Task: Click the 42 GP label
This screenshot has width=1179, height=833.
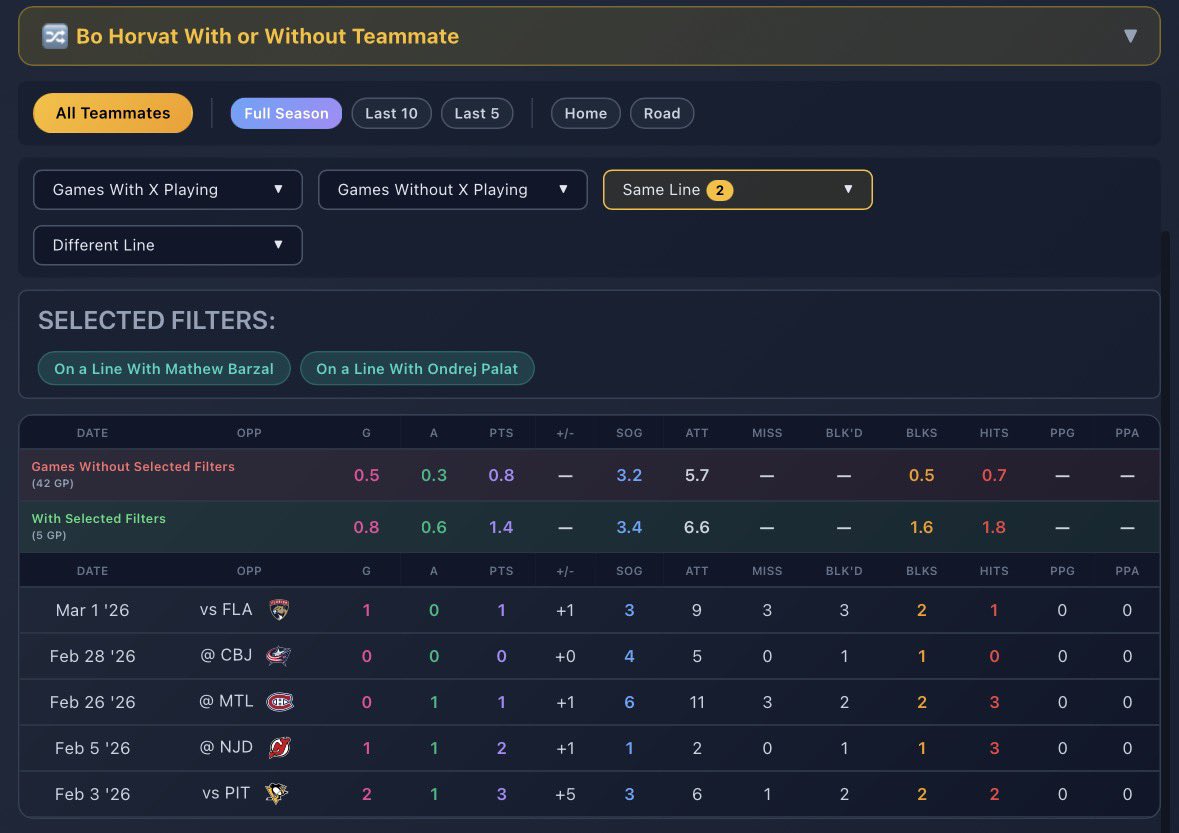Action: coord(53,483)
